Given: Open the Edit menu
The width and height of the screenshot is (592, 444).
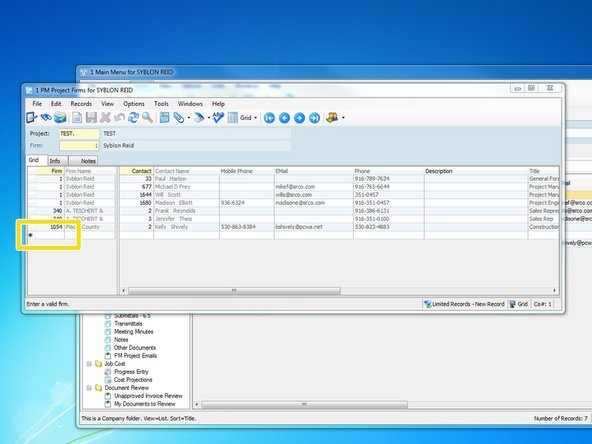Looking at the screenshot, I should tap(56, 103).
